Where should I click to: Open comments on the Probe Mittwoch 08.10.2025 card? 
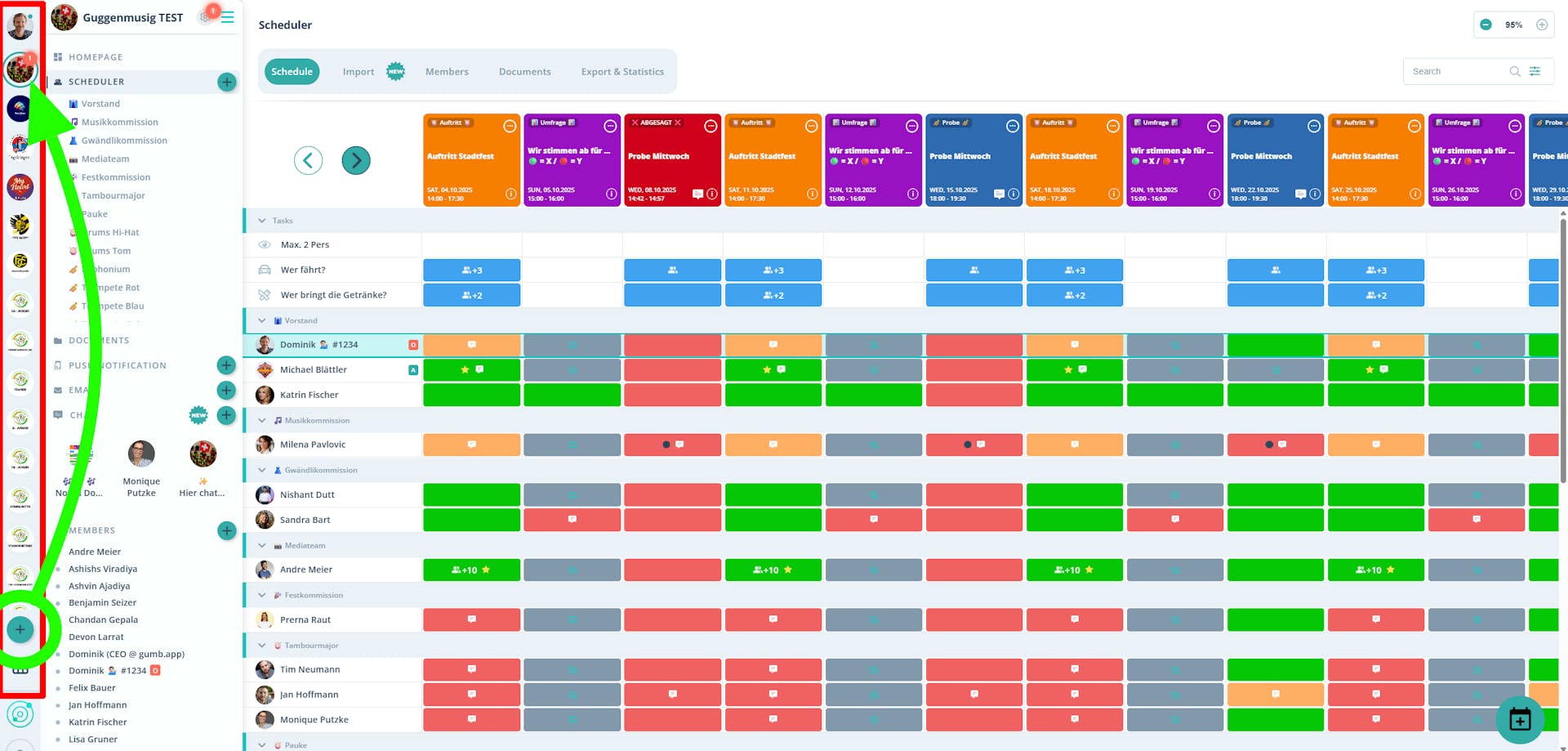tap(697, 194)
